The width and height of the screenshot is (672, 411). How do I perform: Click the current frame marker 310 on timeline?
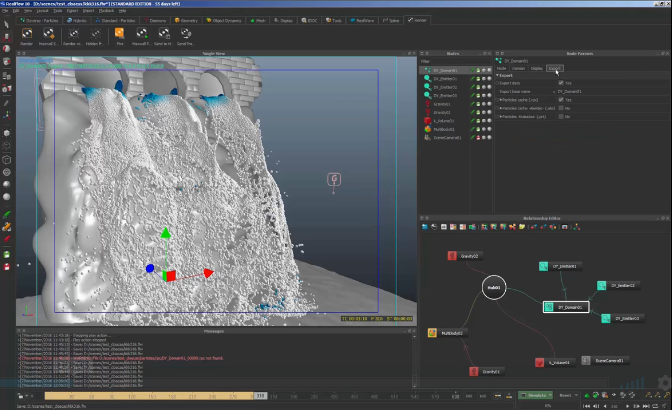pos(261,396)
